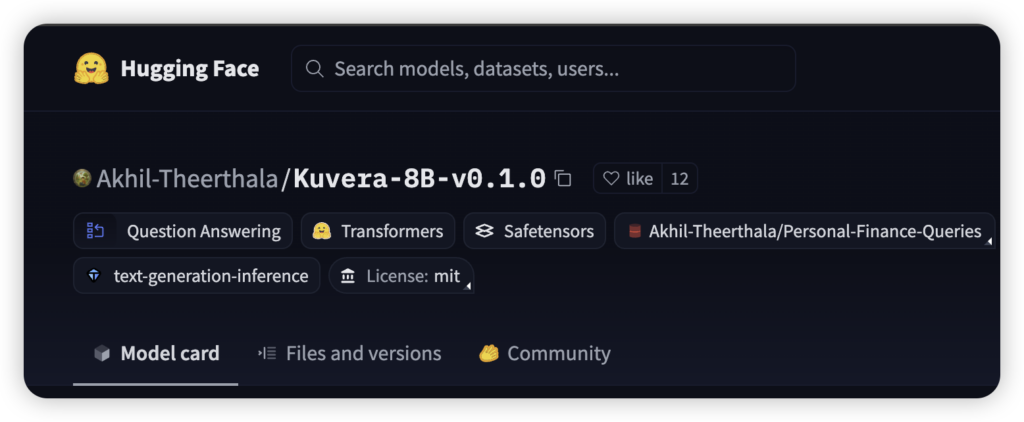Filter by the Transformers library tag

pos(378,231)
